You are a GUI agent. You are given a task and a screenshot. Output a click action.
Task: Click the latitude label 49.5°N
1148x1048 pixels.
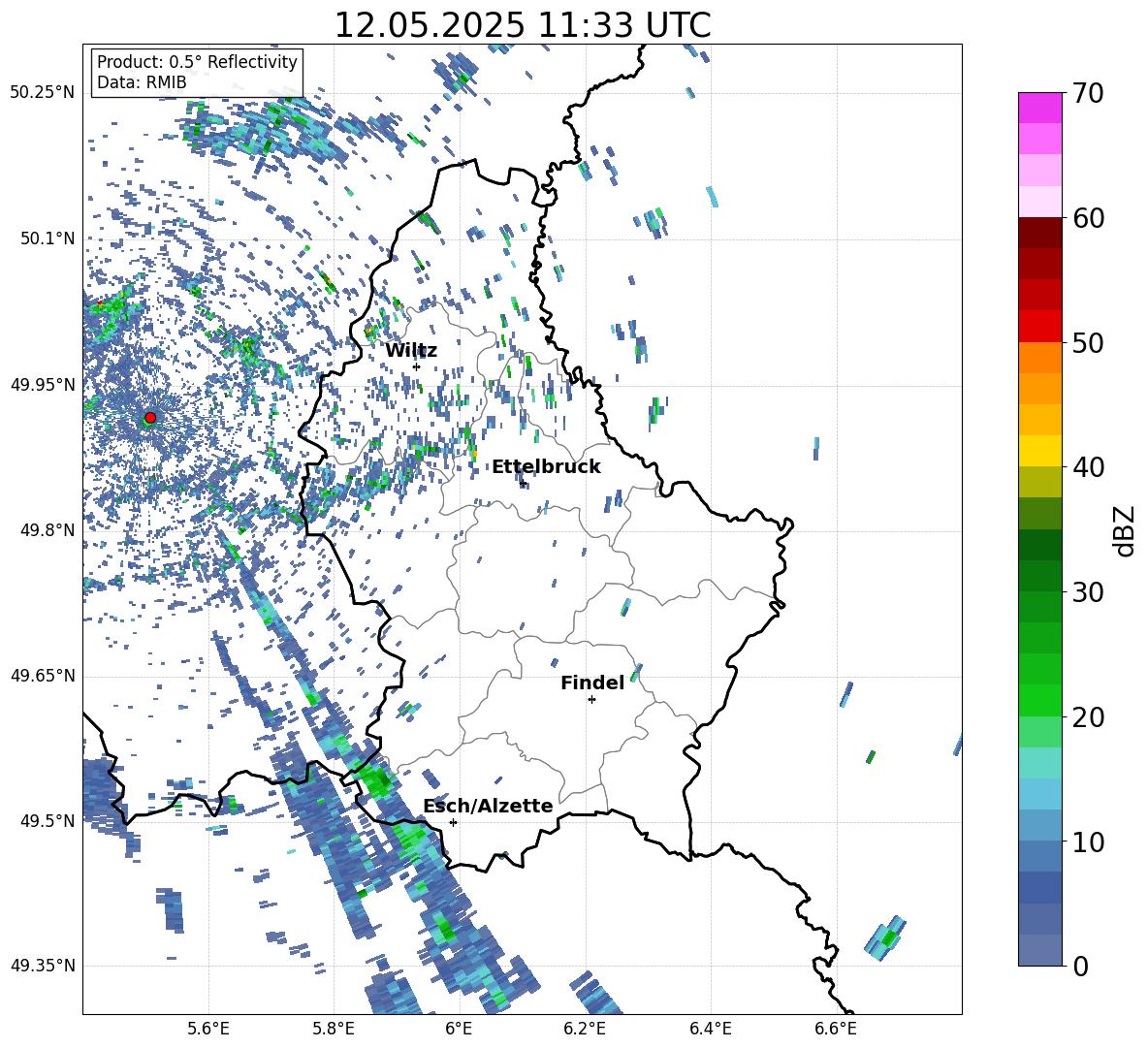tap(47, 821)
